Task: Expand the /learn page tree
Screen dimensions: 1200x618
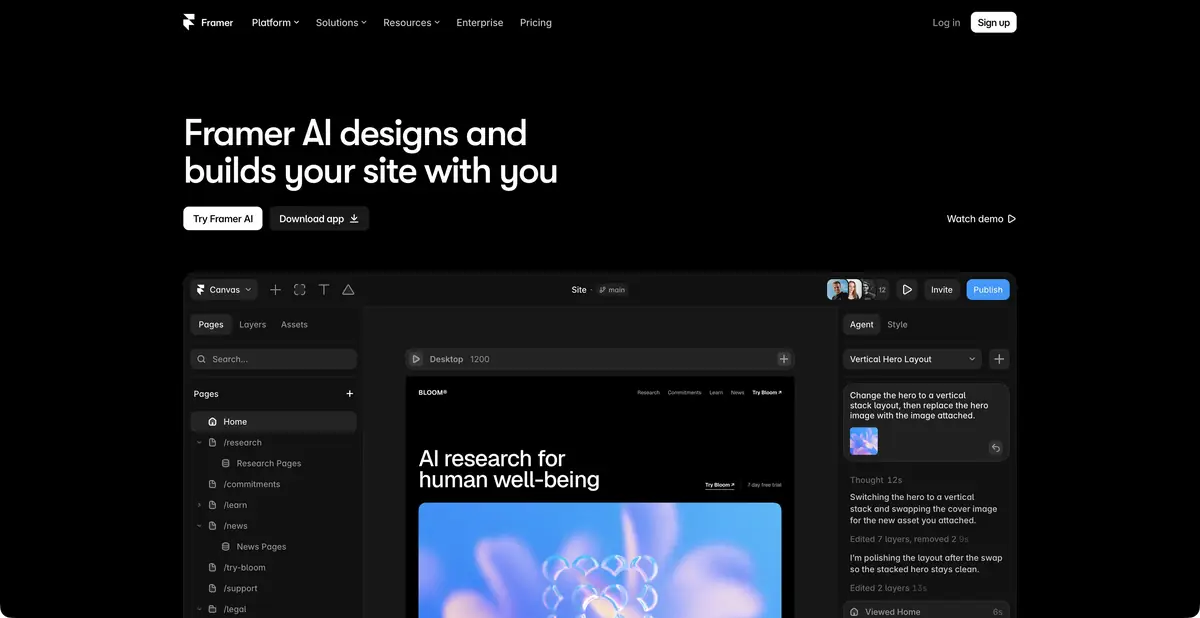Action: [x=199, y=506]
